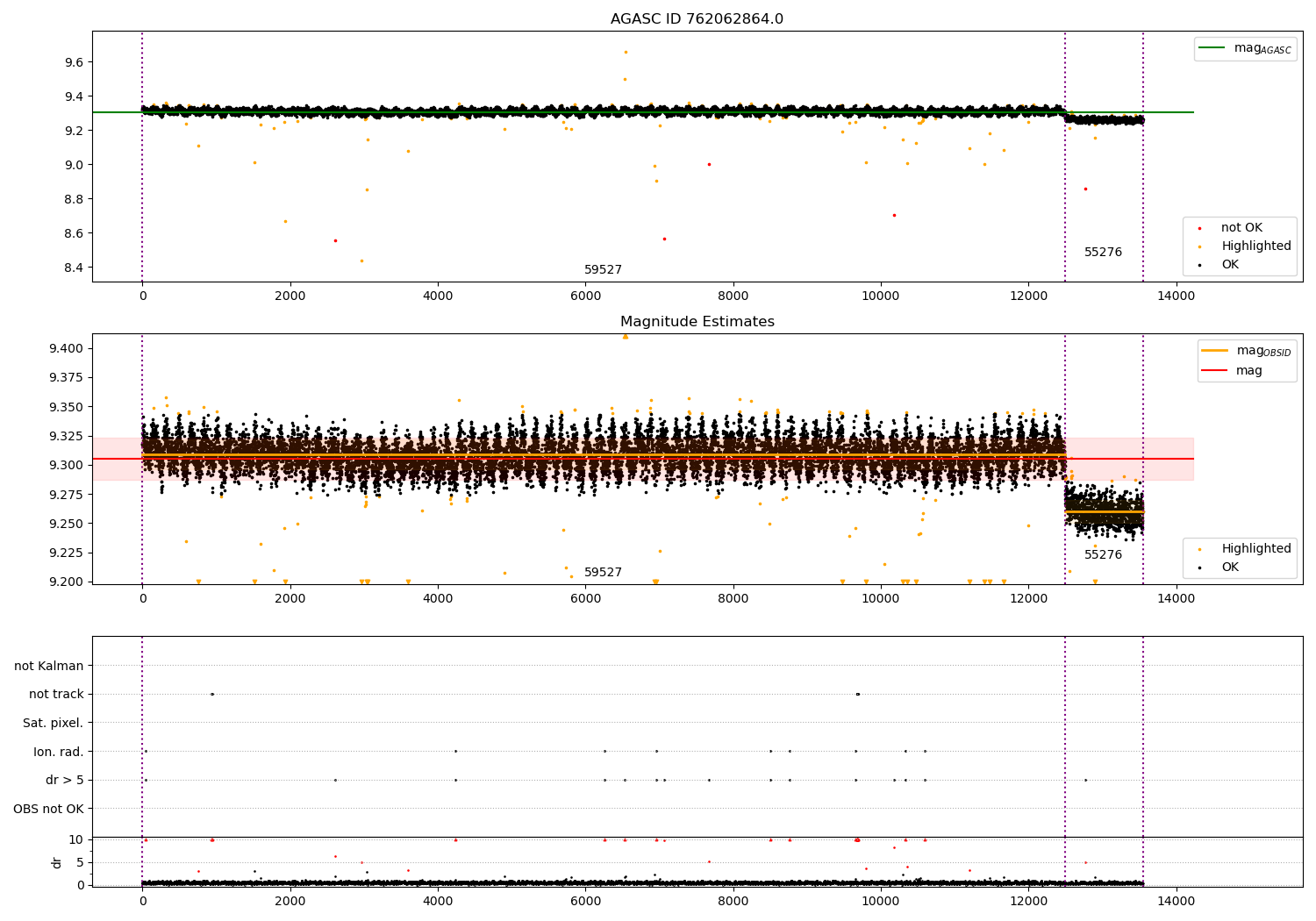Click orange triangle marker at top of middle plot

click(x=626, y=337)
